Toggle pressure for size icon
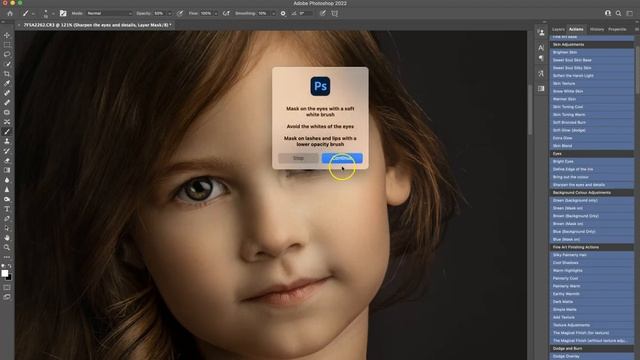The height and width of the screenshot is (360, 640). [x=322, y=13]
